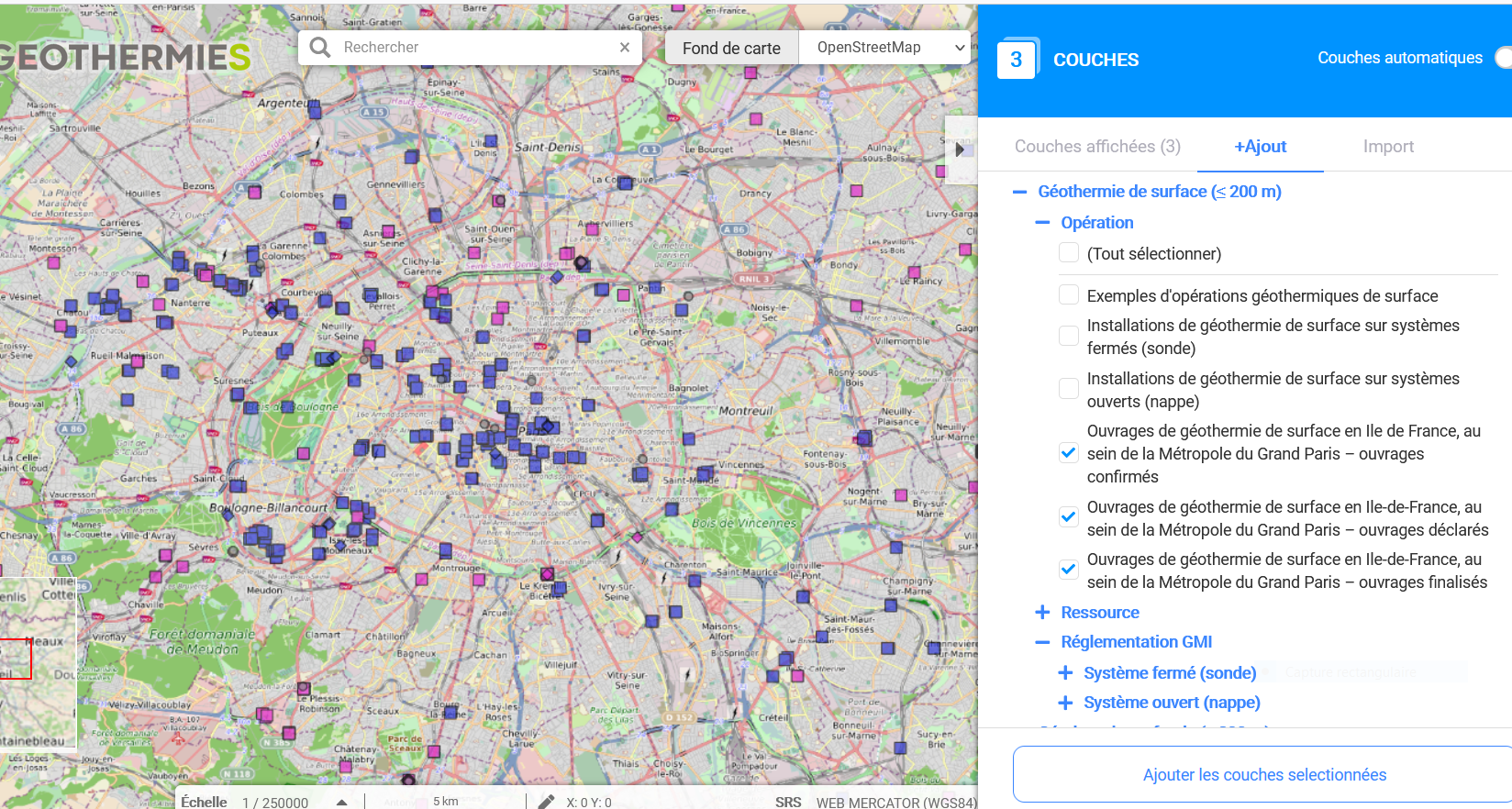Select the +Ajout tab
1512x809 pixels.
pyautogui.click(x=1261, y=147)
